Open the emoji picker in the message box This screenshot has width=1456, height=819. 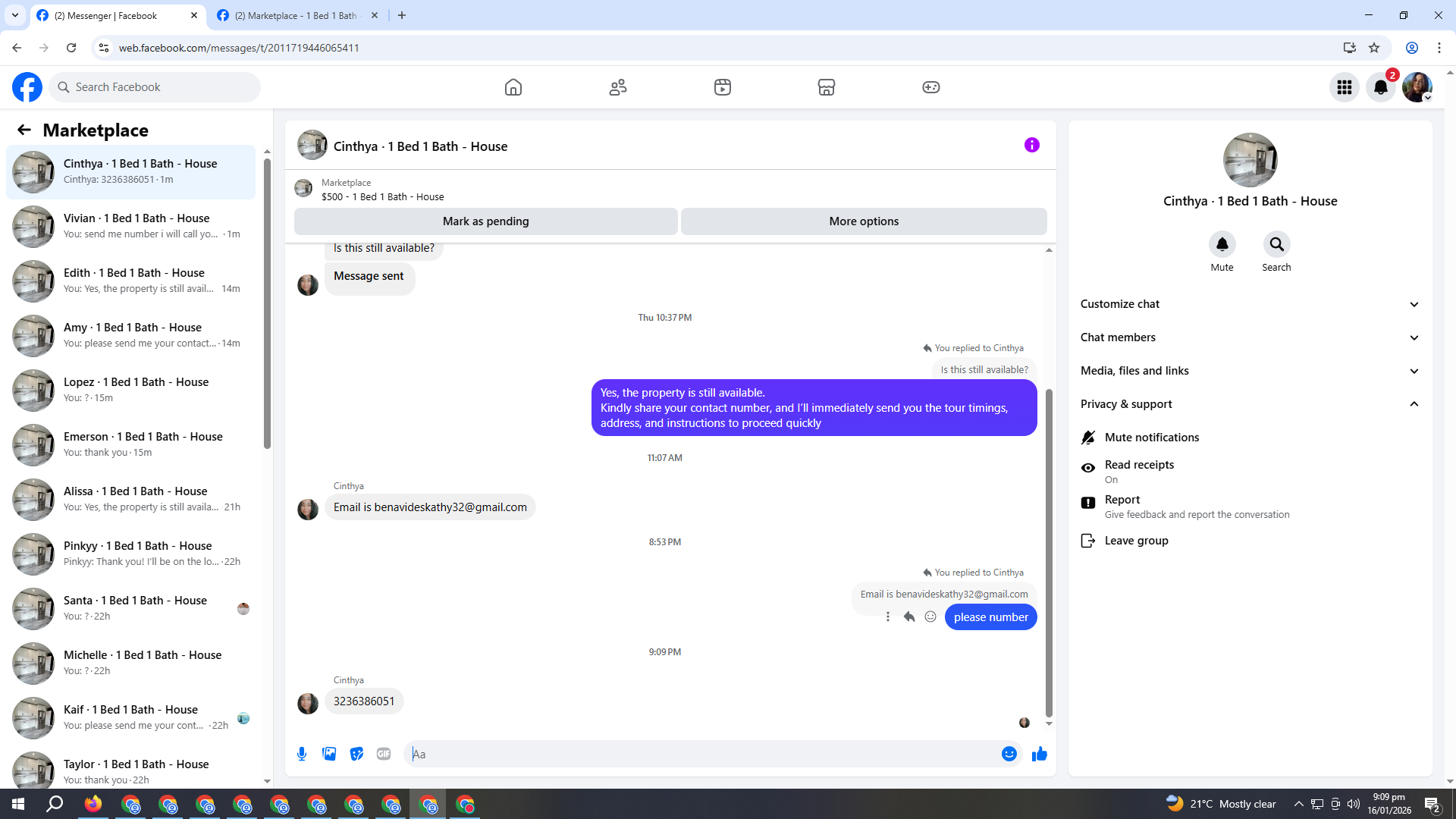[1009, 754]
